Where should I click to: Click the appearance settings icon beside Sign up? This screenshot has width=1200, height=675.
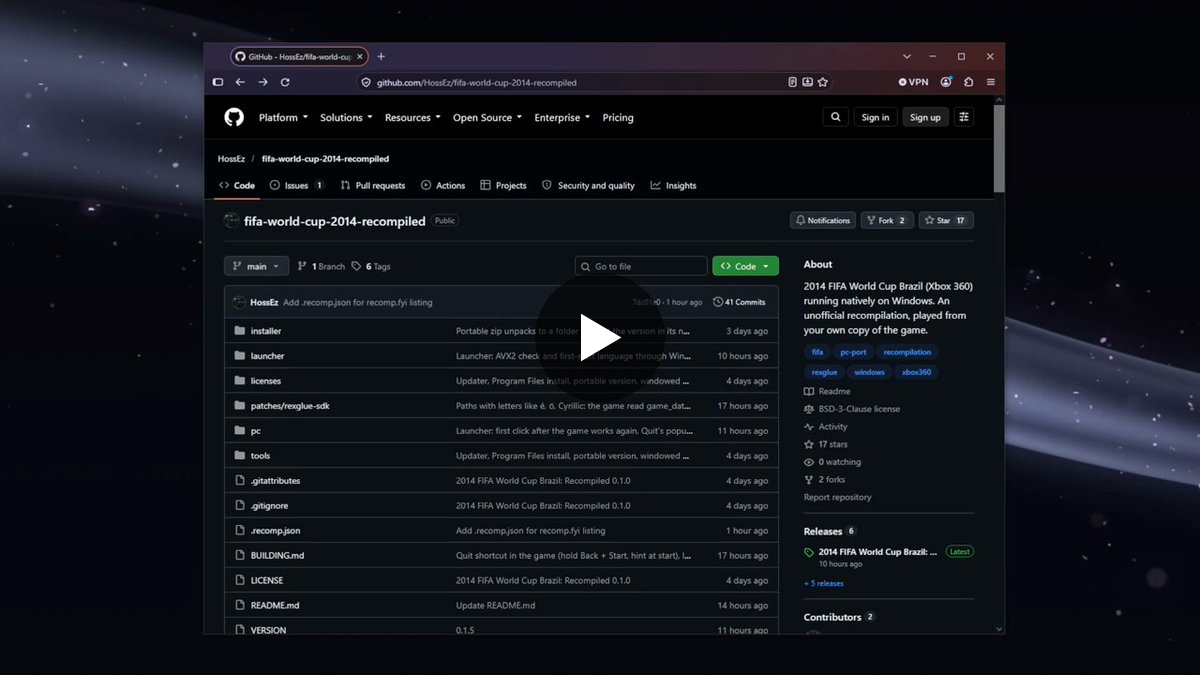964,117
